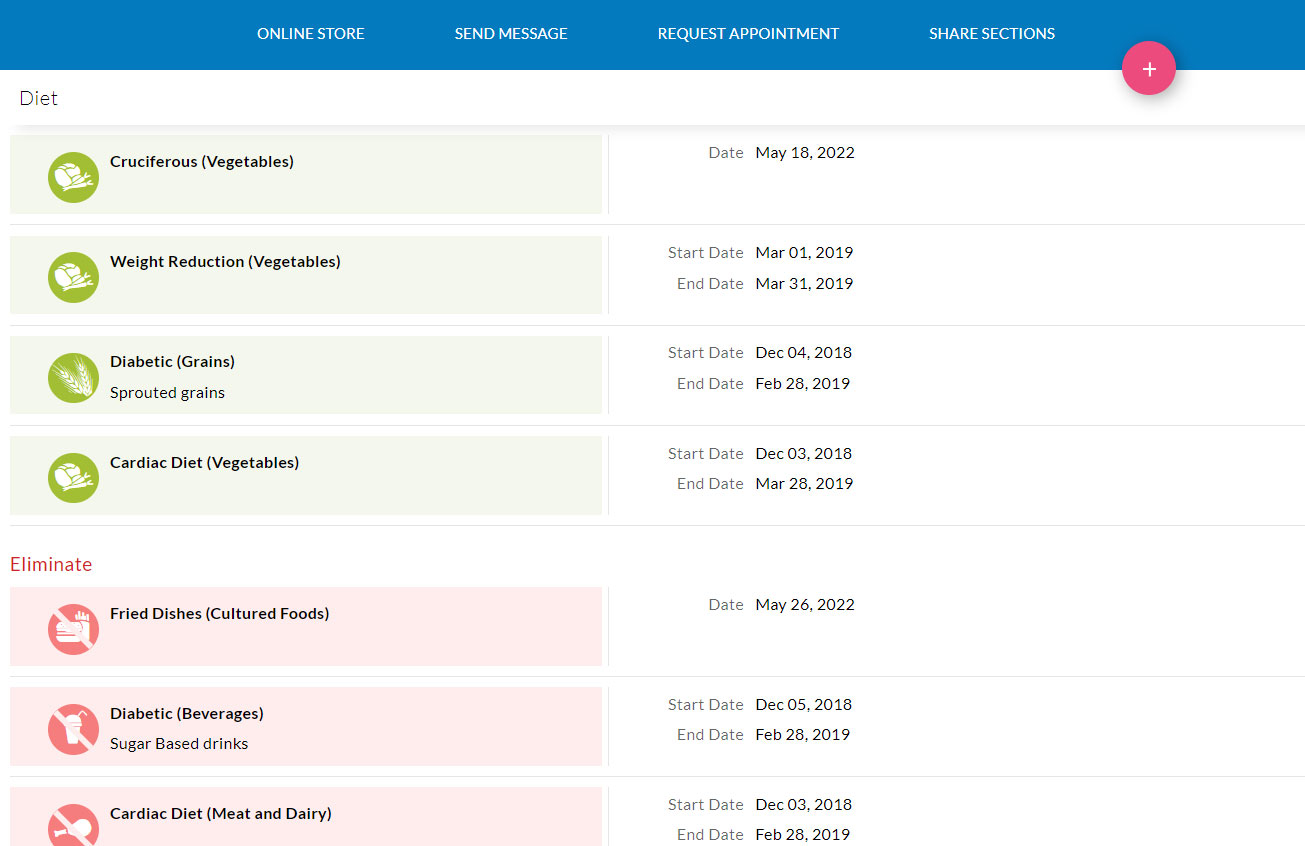Select the Diabetic beverages eliminate icon
Screen dimensions: 1305x846
pyautogui.click(x=73, y=729)
